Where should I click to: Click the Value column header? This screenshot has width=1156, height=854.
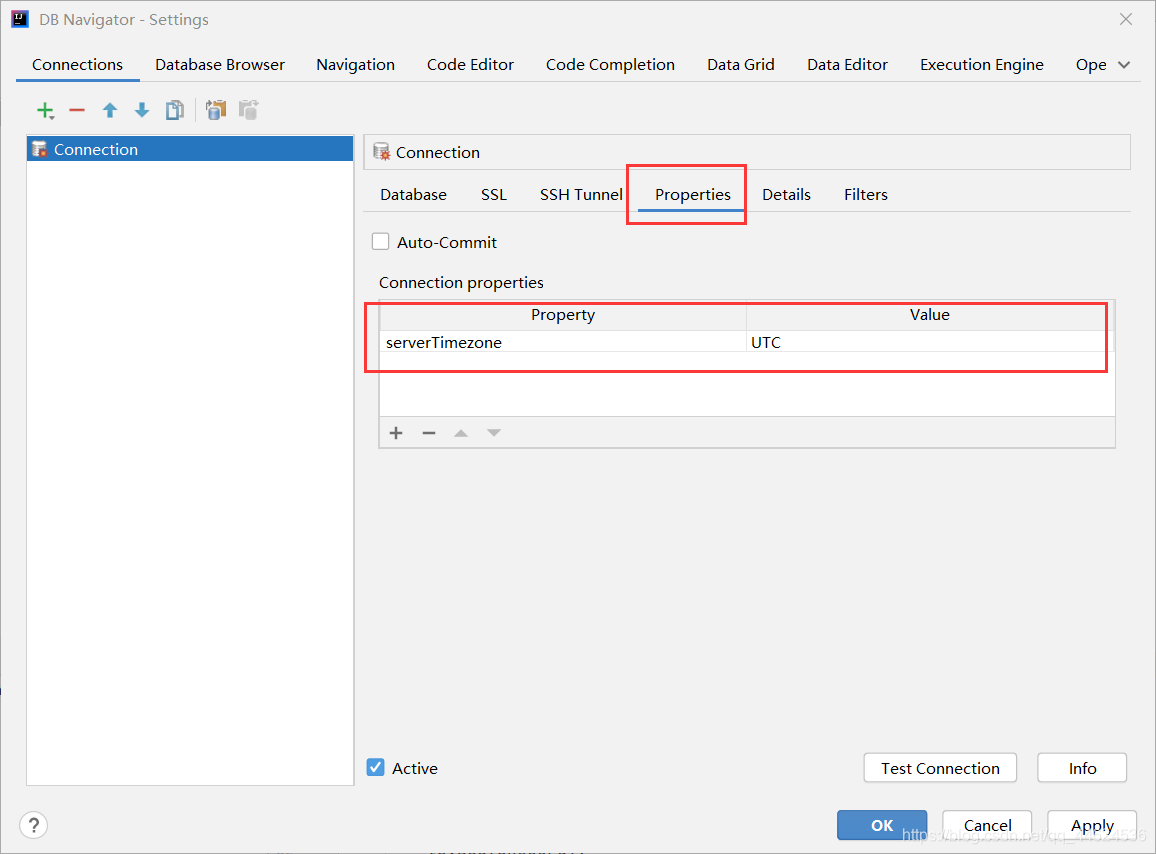click(930, 315)
